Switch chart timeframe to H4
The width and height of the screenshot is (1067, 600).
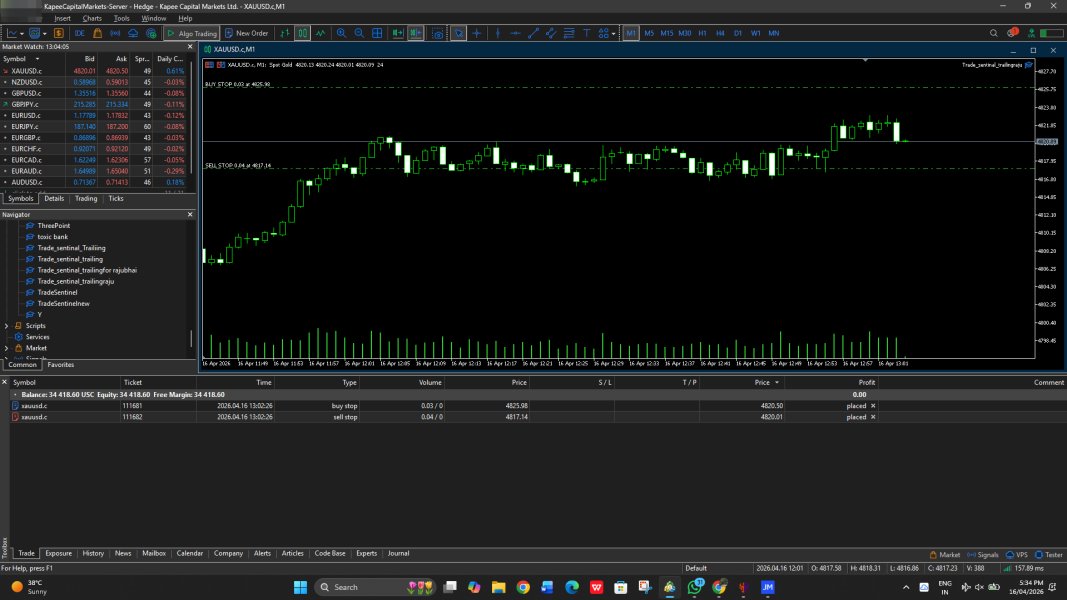tap(720, 33)
